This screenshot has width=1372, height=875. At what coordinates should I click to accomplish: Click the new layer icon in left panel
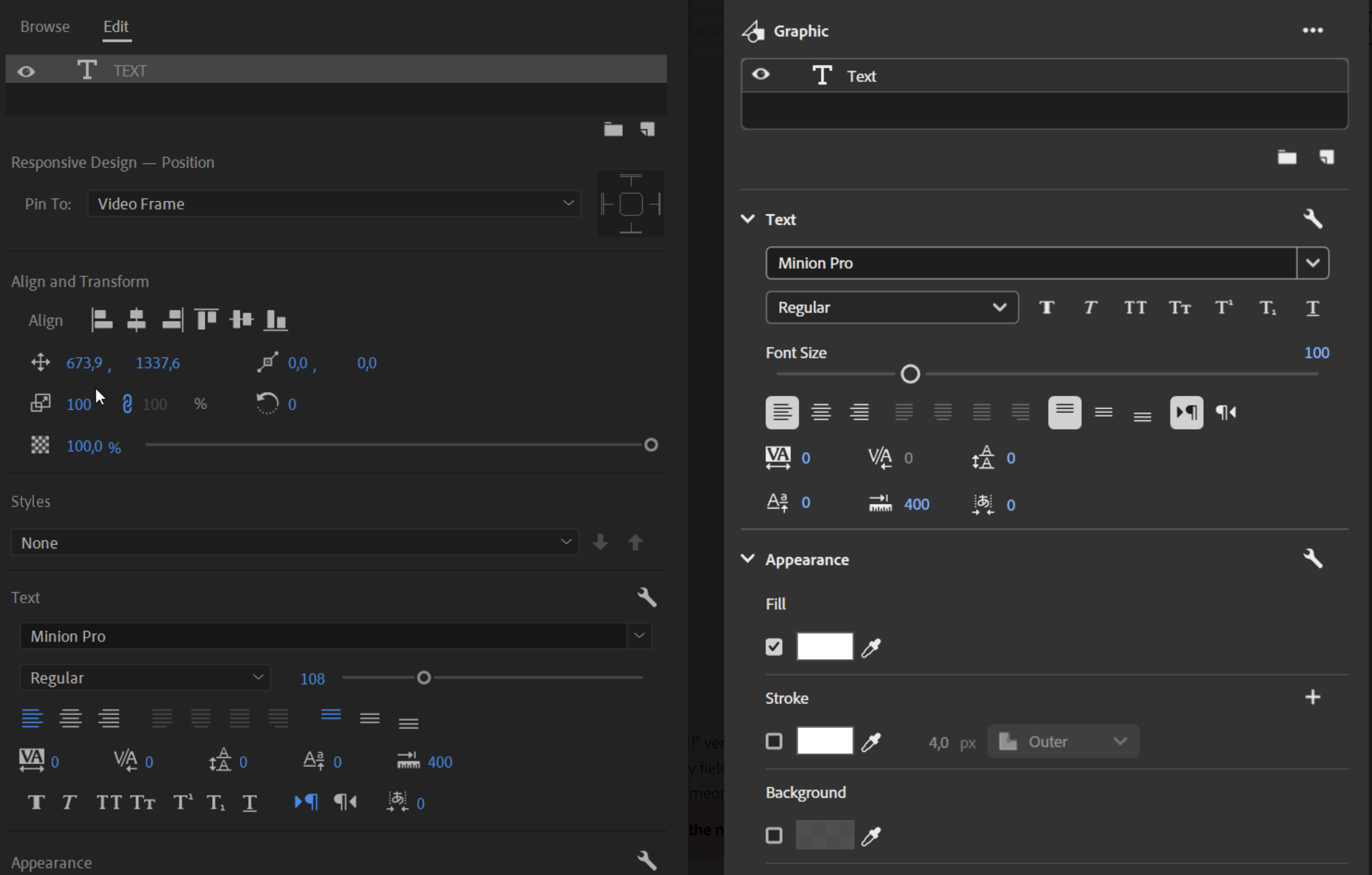[647, 130]
